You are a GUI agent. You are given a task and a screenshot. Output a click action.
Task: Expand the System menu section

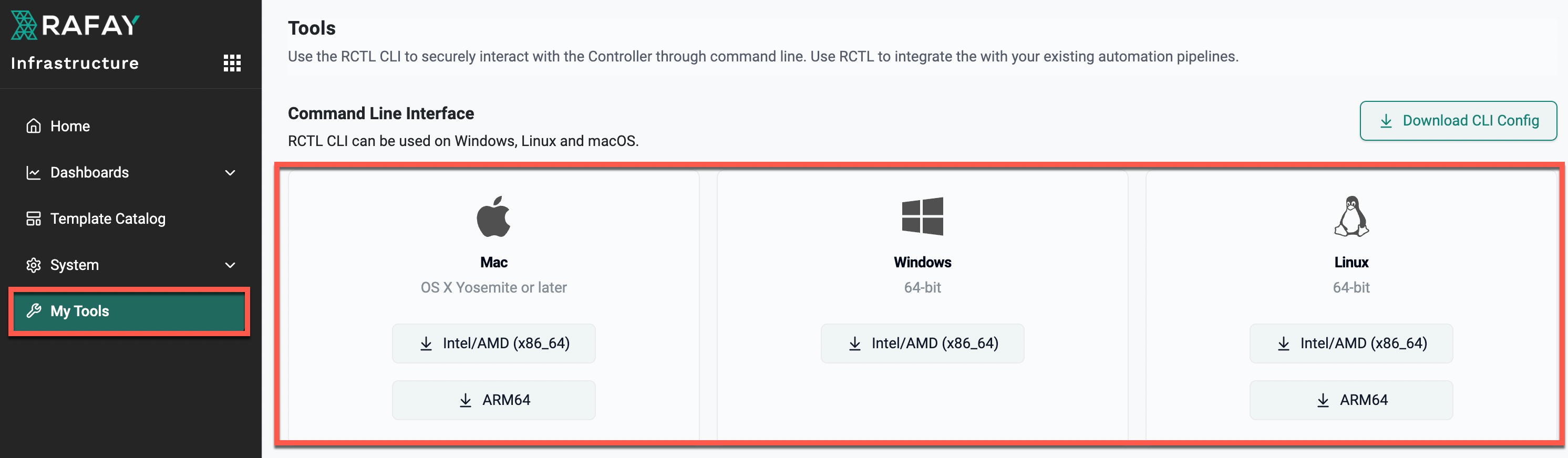[230, 265]
